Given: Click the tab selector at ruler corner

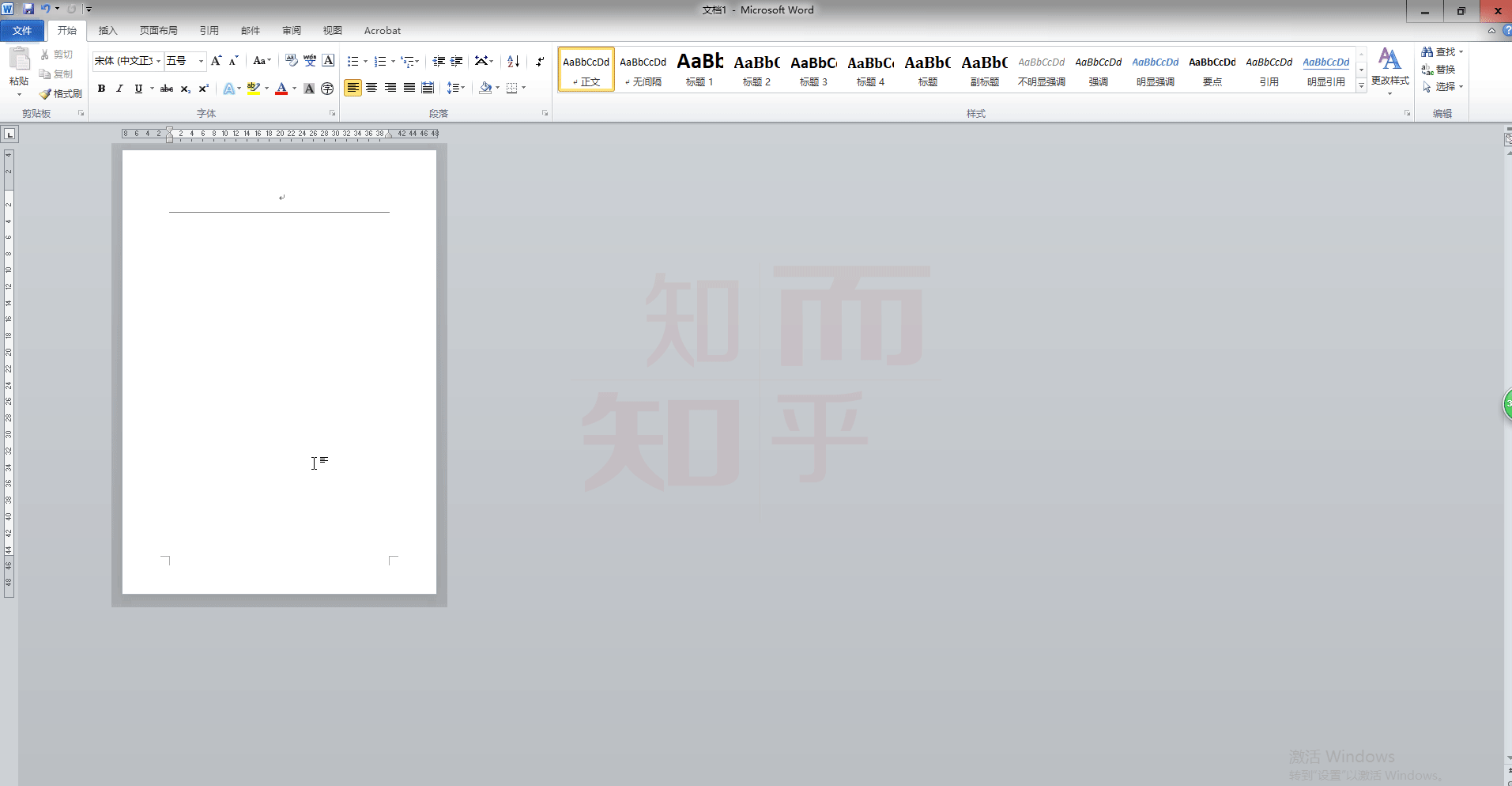Looking at the screenshot, I should tap(10, 134).
